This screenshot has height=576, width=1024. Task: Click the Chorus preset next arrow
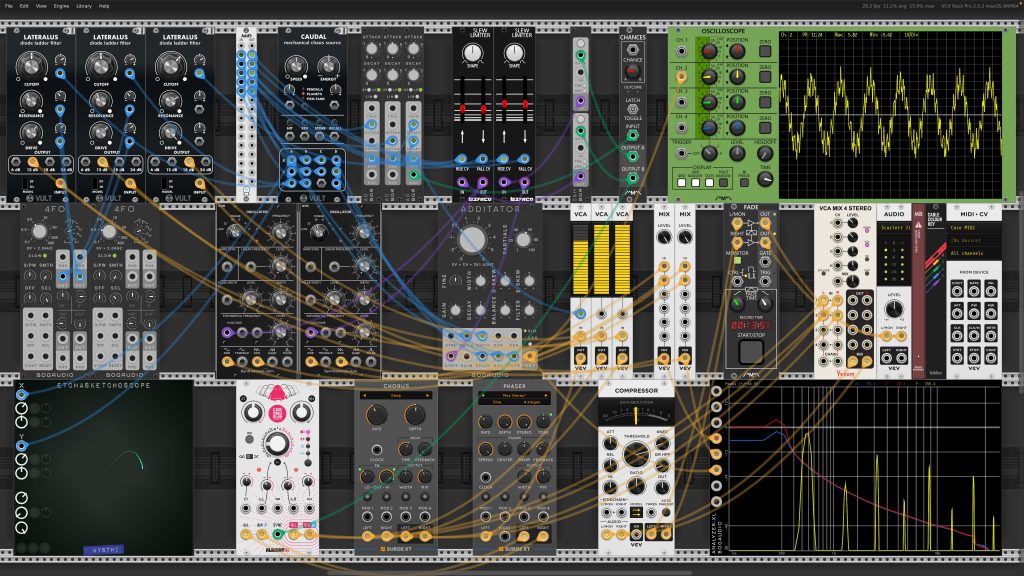(427, 396)
